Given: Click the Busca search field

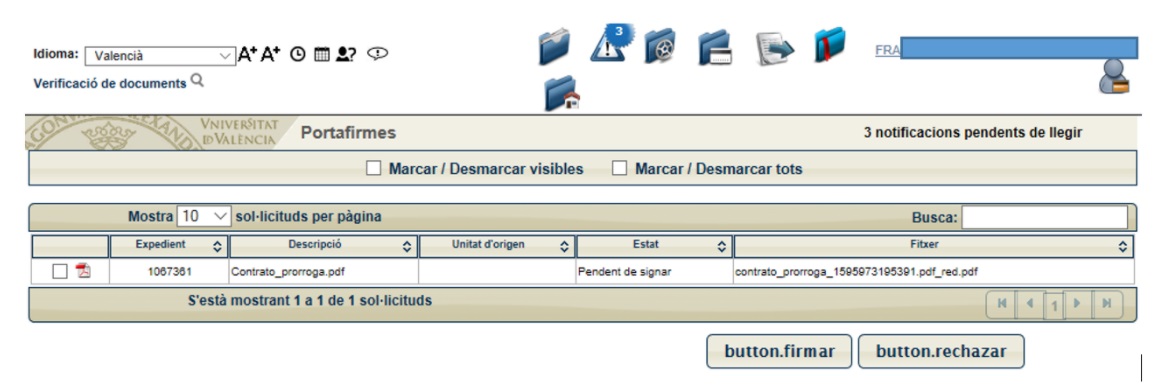Looking at the screenshot, I should click(x=1045, y=217).
